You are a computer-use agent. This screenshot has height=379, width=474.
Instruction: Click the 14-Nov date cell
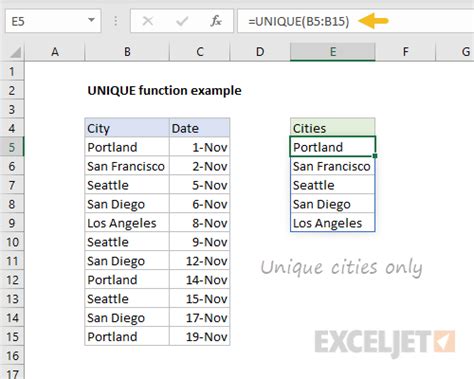200,280
